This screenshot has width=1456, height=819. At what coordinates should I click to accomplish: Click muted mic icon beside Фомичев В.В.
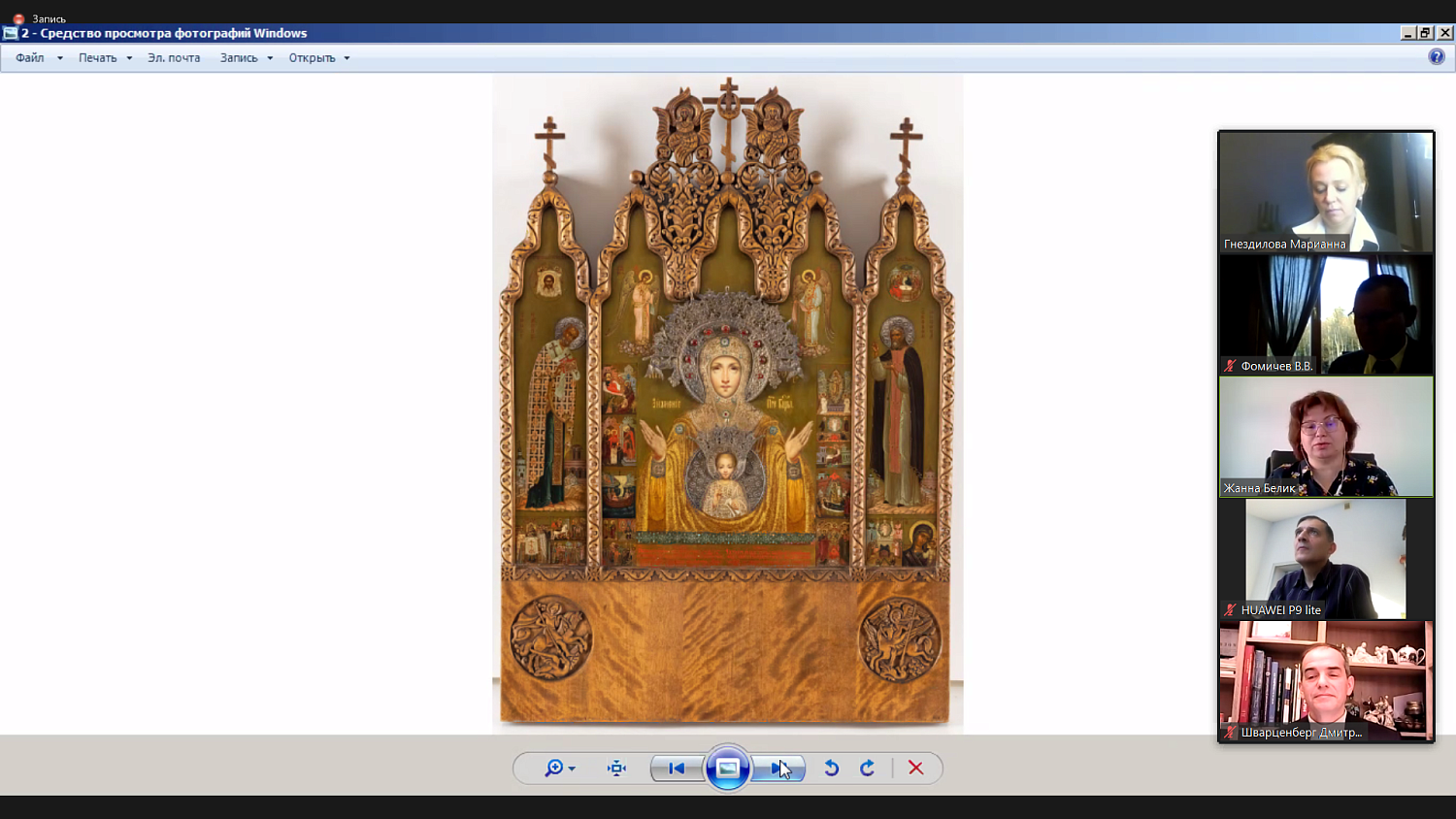[x=1230, y=366]
